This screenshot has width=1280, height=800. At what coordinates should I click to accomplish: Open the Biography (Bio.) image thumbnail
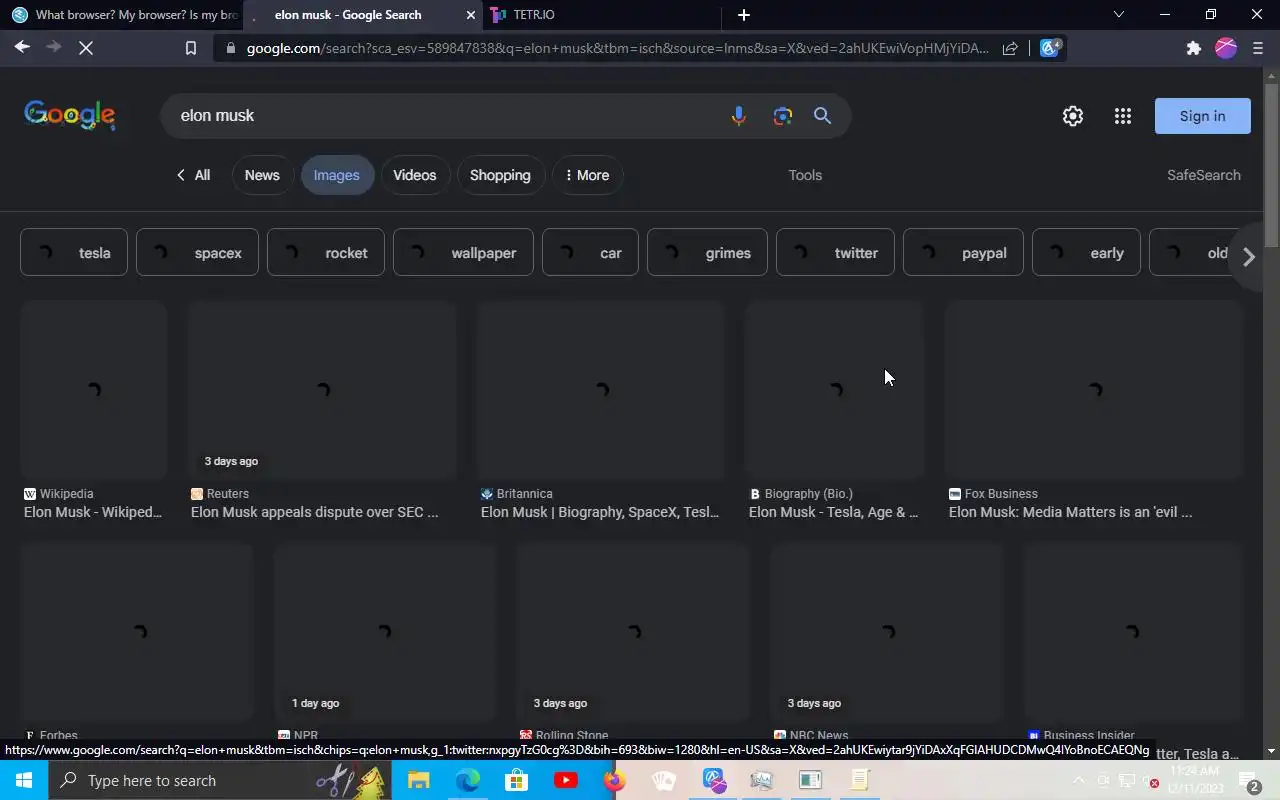[x=834, y=390]
